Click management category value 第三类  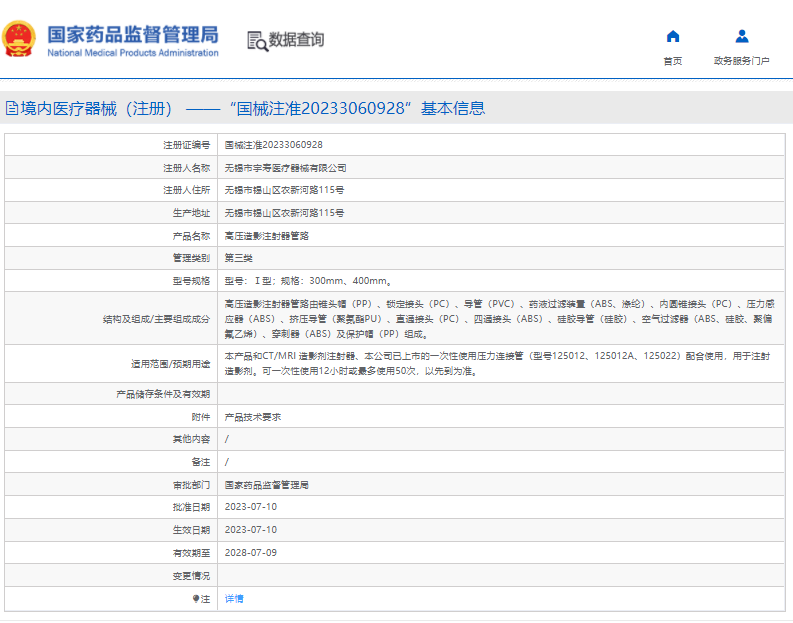(239, 258)
